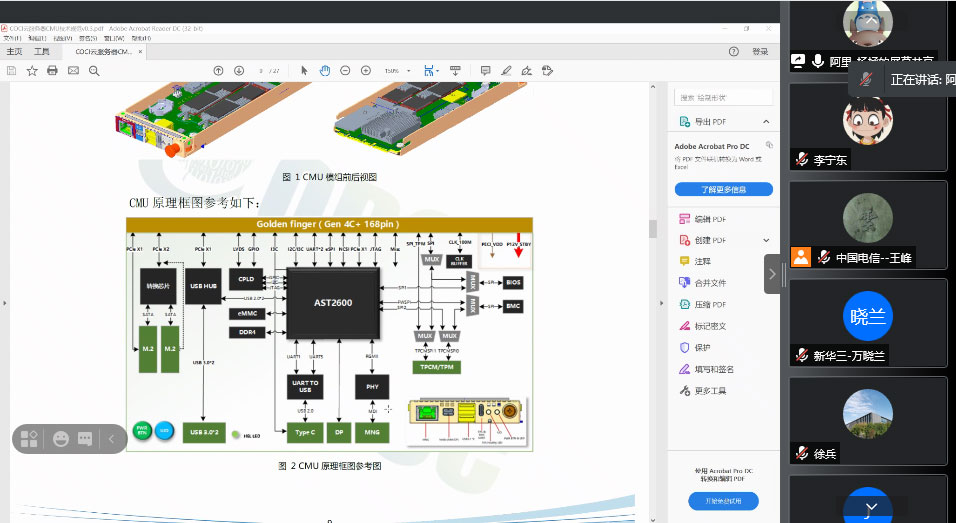This screenshot has height=523, width=956.
Task: Click the 开始免费试用 button
Action: 724,501
